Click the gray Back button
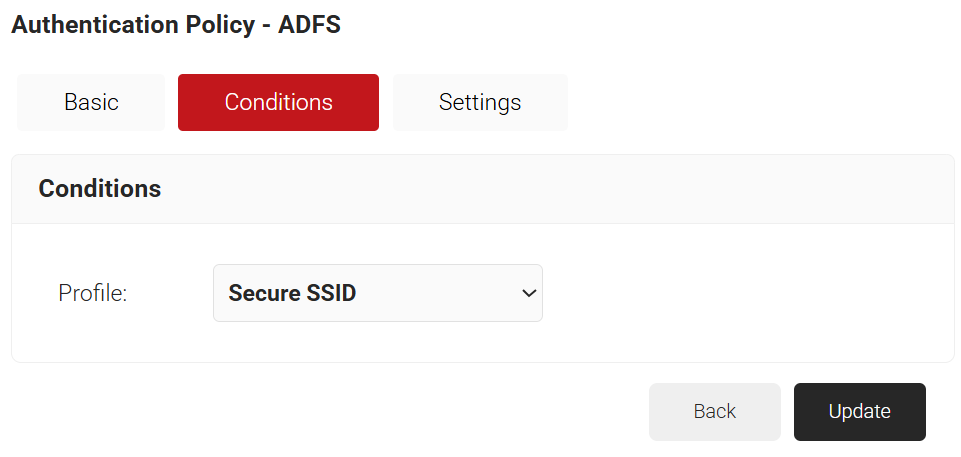 click(x=714, y=411)
